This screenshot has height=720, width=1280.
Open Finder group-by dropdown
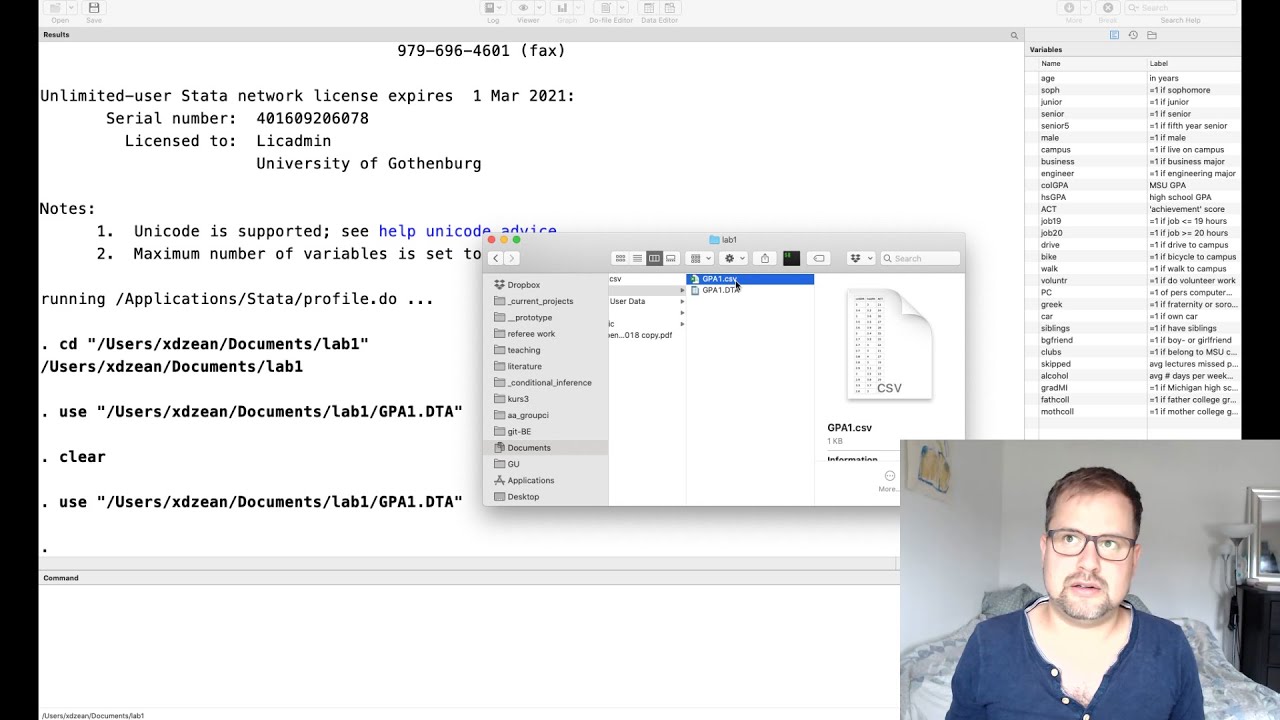pos(700,258)
